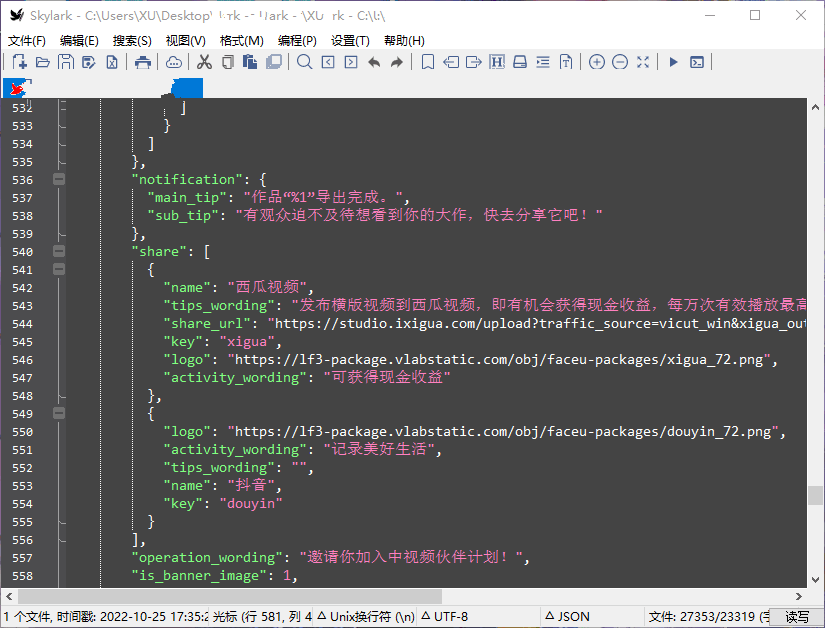Open the 设置(T) menu

point(350,40)
